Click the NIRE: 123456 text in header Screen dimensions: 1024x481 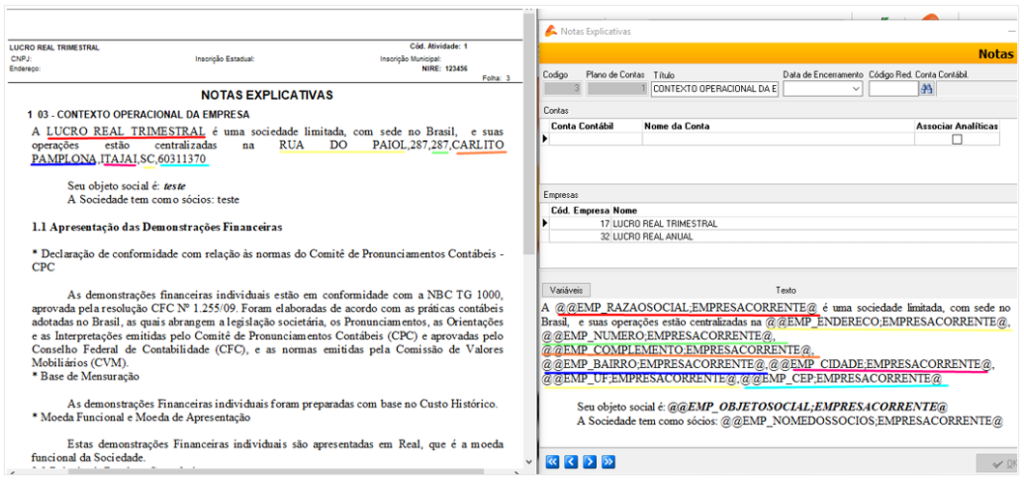pyautogui.click(x=444, y=68)
